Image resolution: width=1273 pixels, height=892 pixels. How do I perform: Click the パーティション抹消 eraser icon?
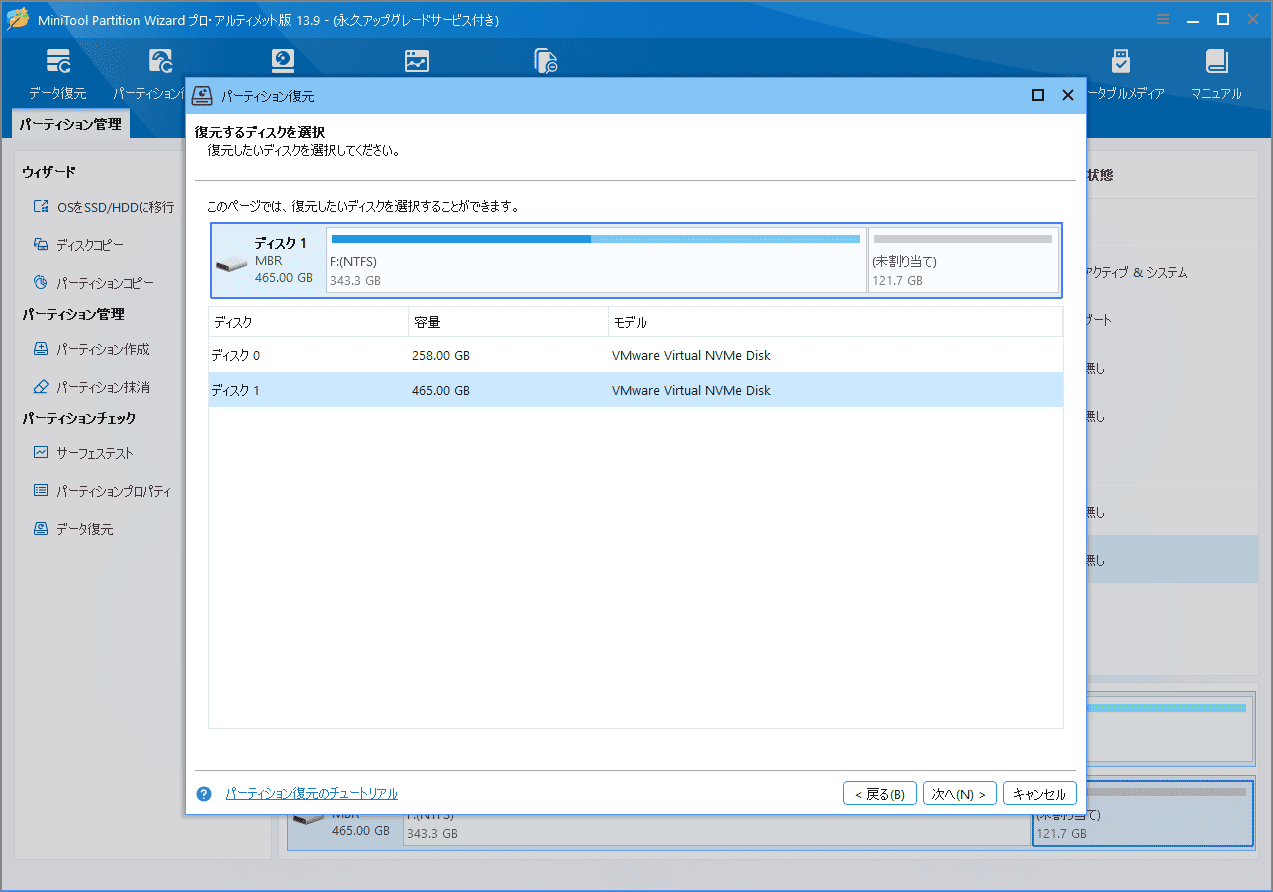41,386
